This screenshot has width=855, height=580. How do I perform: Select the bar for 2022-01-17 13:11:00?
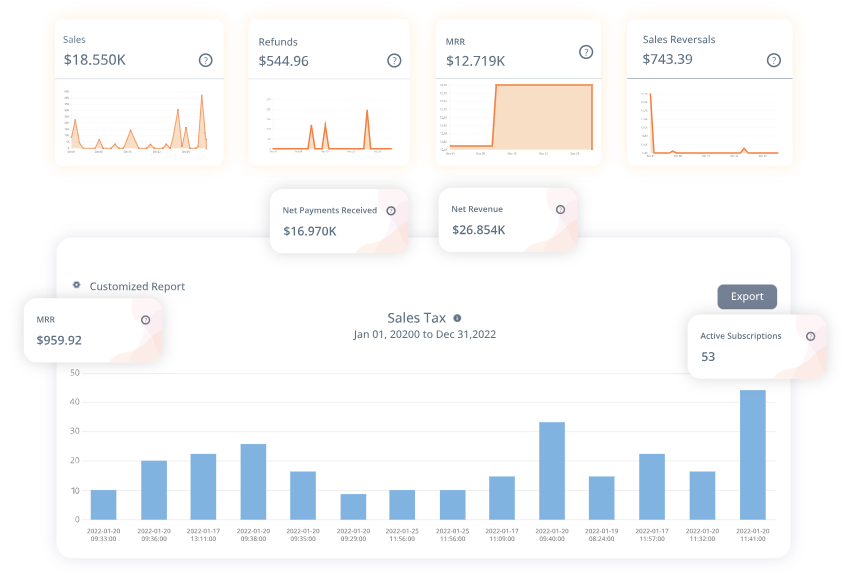(x=203, y=487)
